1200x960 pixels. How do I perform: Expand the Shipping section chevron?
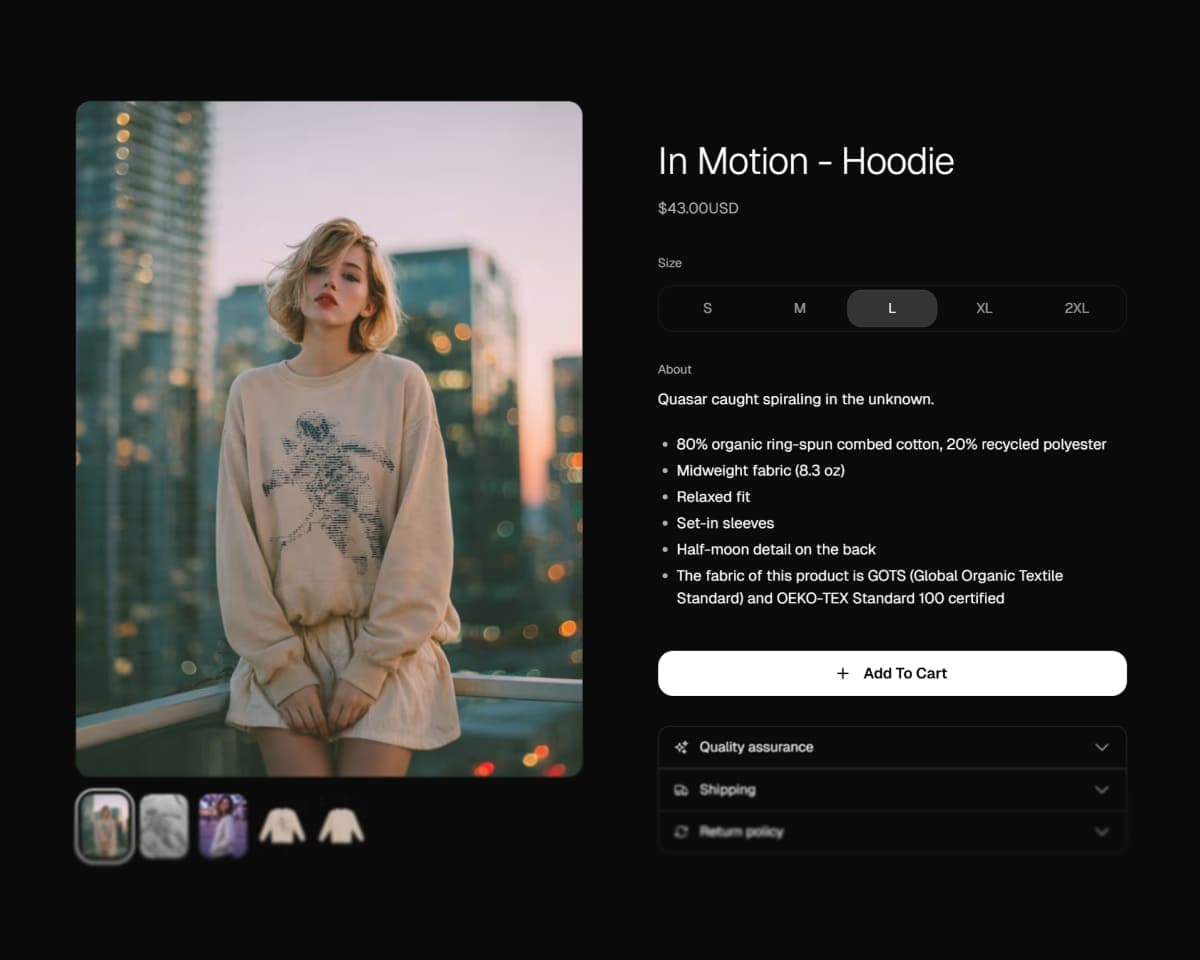tap(1101, 790)
